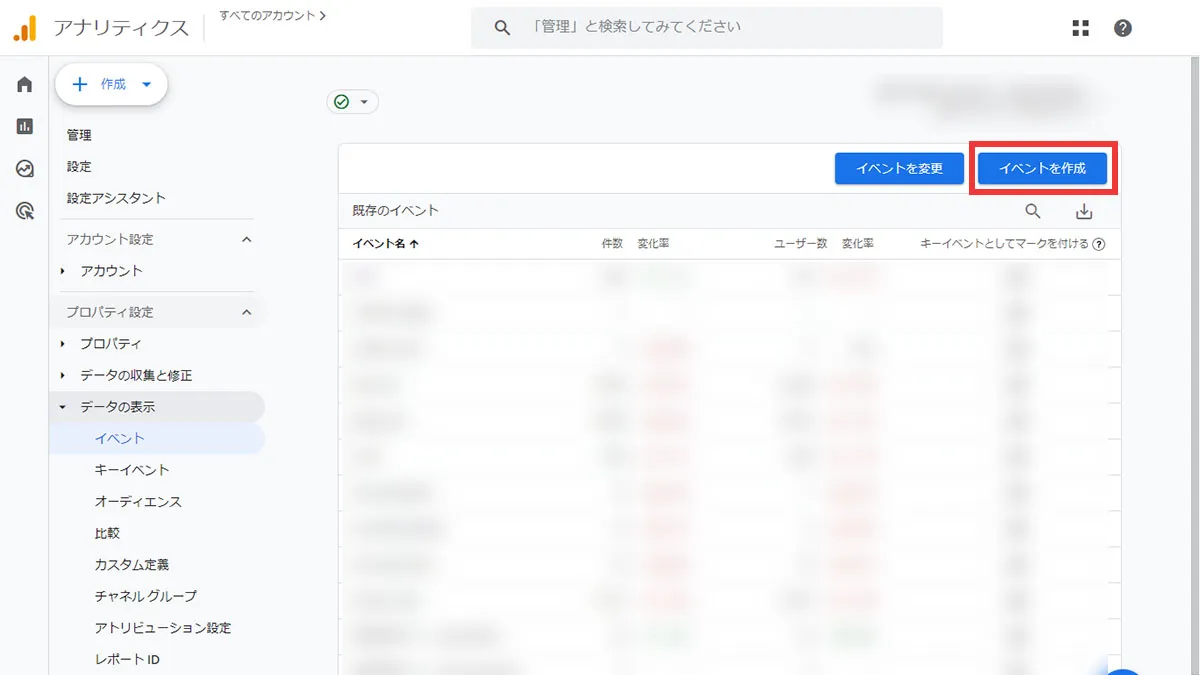Open the Google apps grid icon

coord(1080,28)
